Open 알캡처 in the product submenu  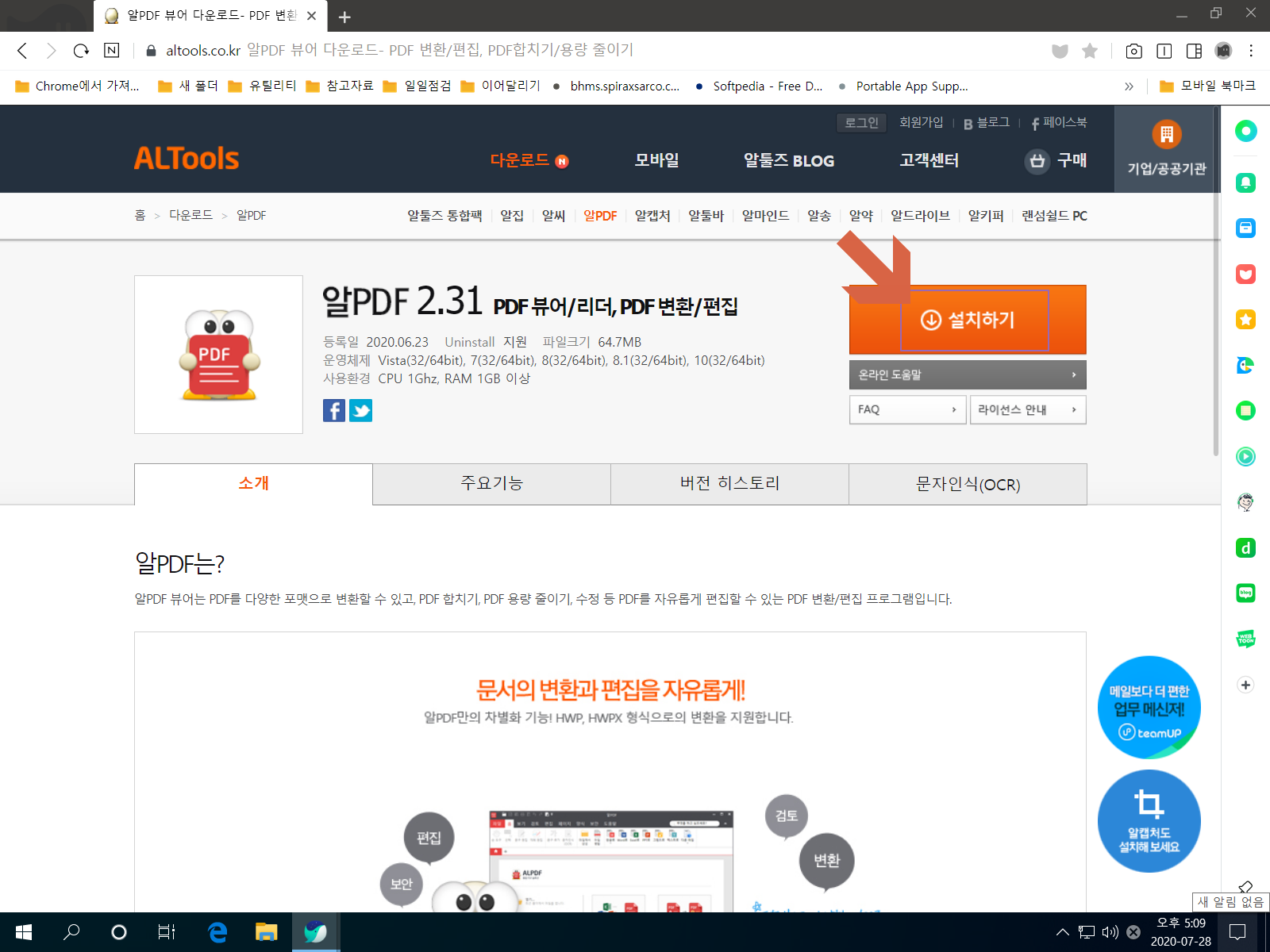pos(652,216)
